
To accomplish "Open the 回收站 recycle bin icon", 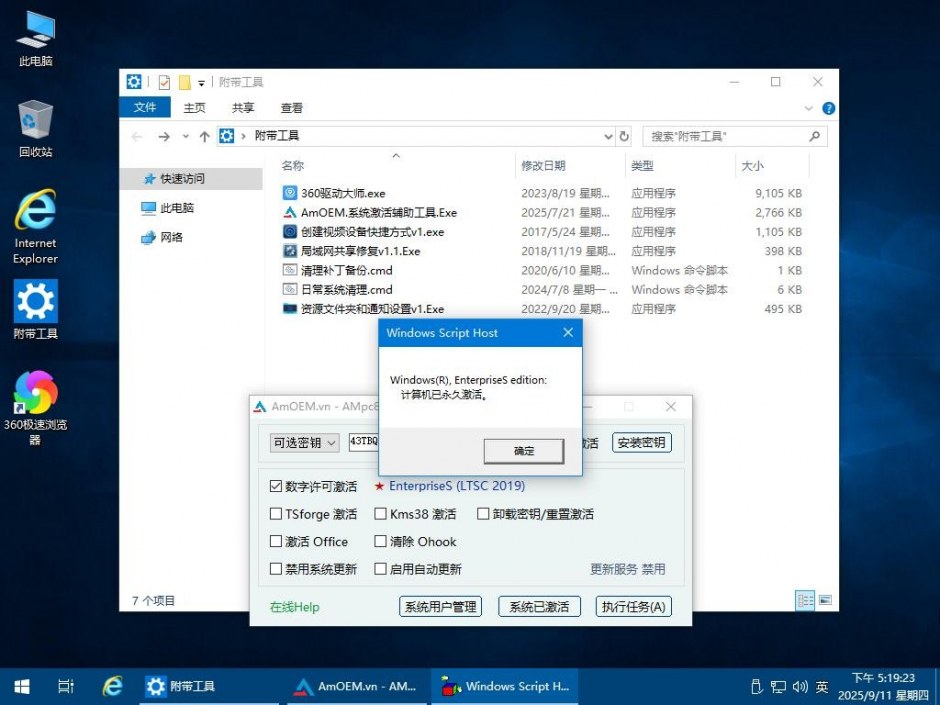I will point(35,121).
